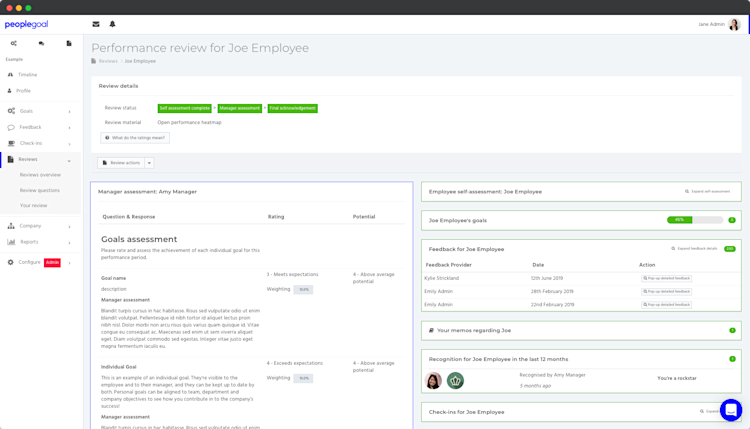Click the Profile person icon
Screen dimensions: 750x429
click(9, 90)
